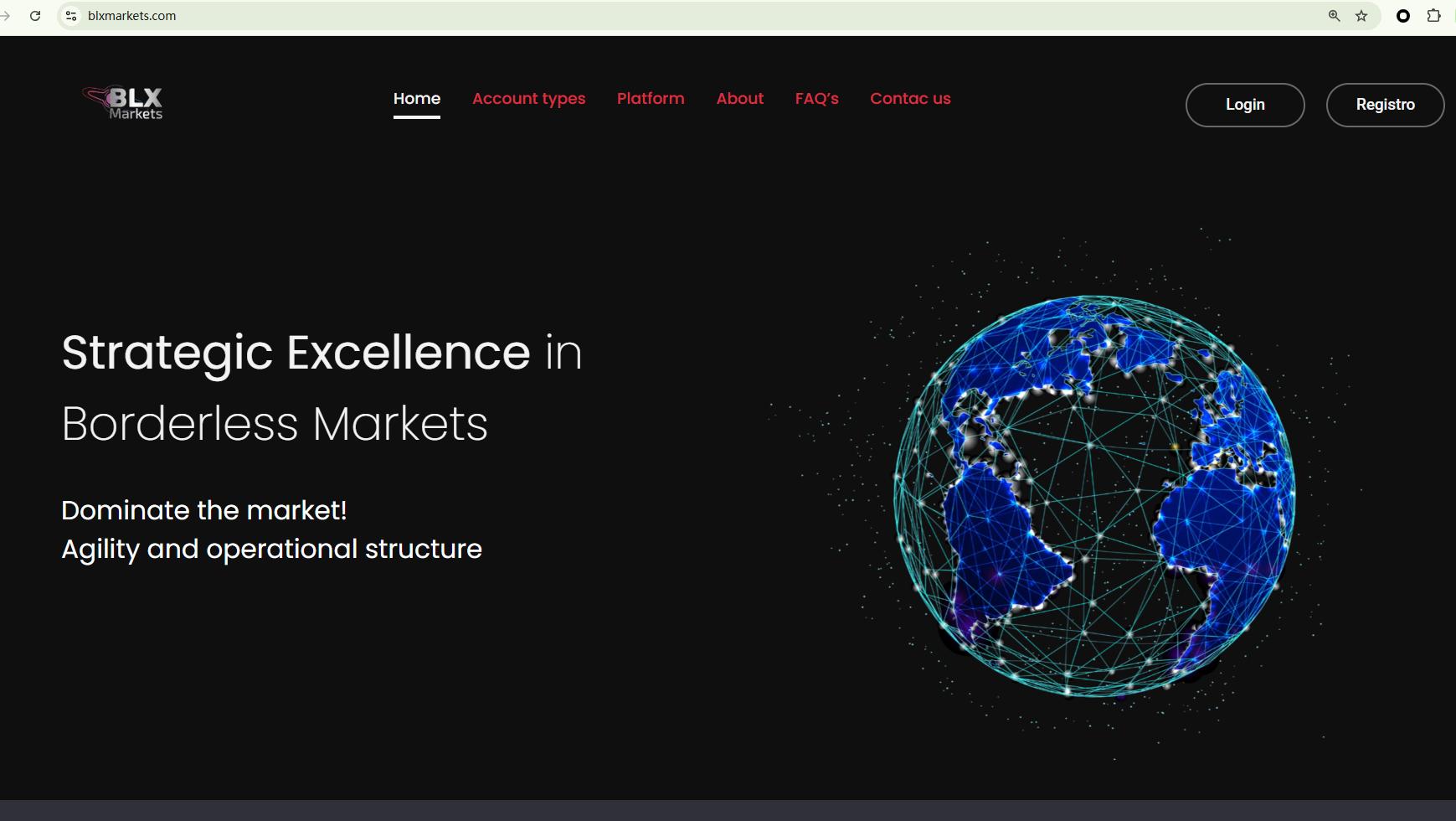Open the browser extensions puzzle icon
The height and width of the screenshot is (821, 1456).
(x=1433, y=16)
